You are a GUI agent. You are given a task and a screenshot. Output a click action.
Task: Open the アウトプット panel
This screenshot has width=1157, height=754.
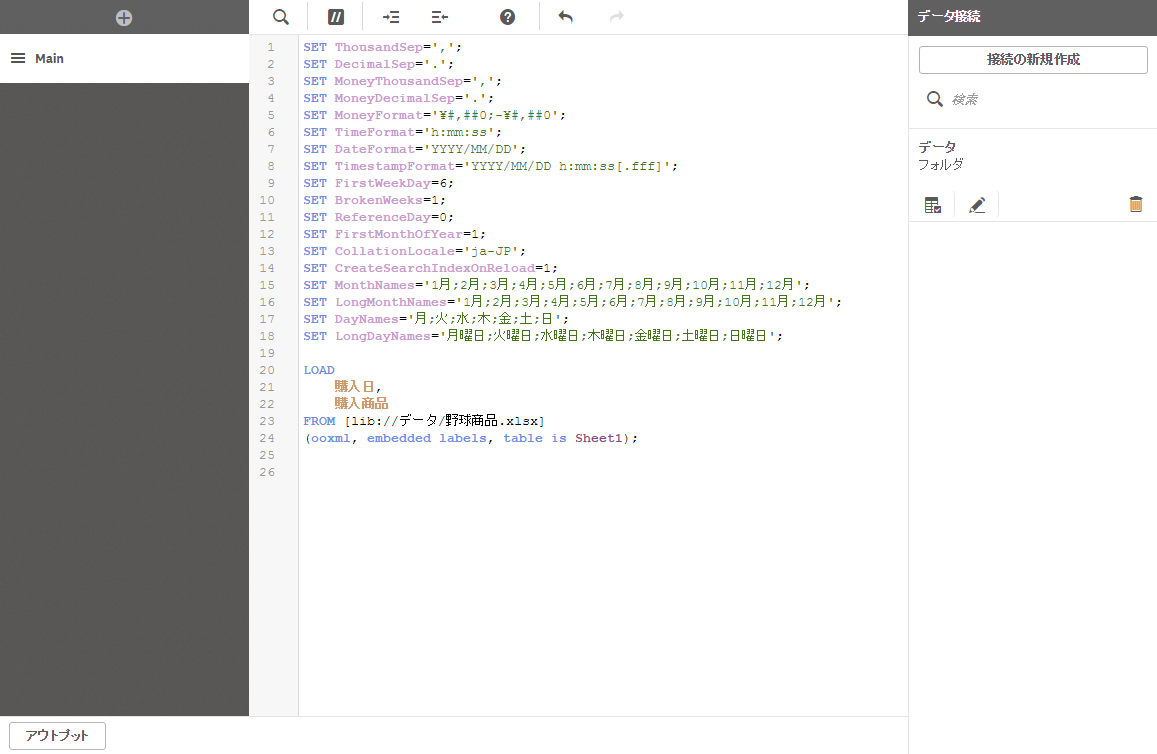click(58, 736)
